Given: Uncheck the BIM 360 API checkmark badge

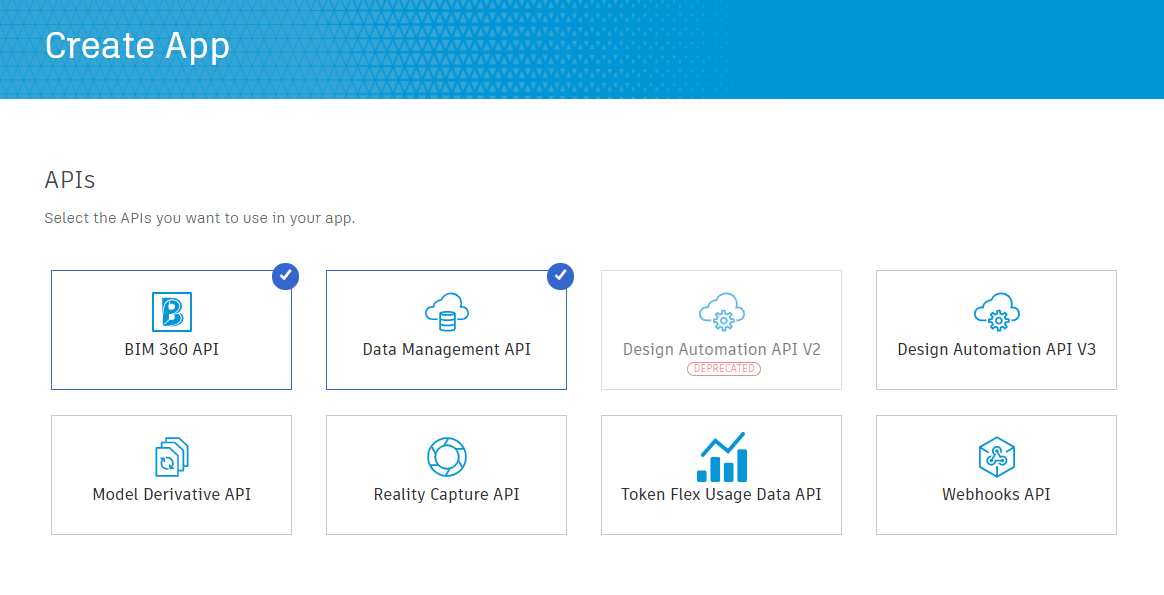Looking at the screenshot, I should point(285,276).
